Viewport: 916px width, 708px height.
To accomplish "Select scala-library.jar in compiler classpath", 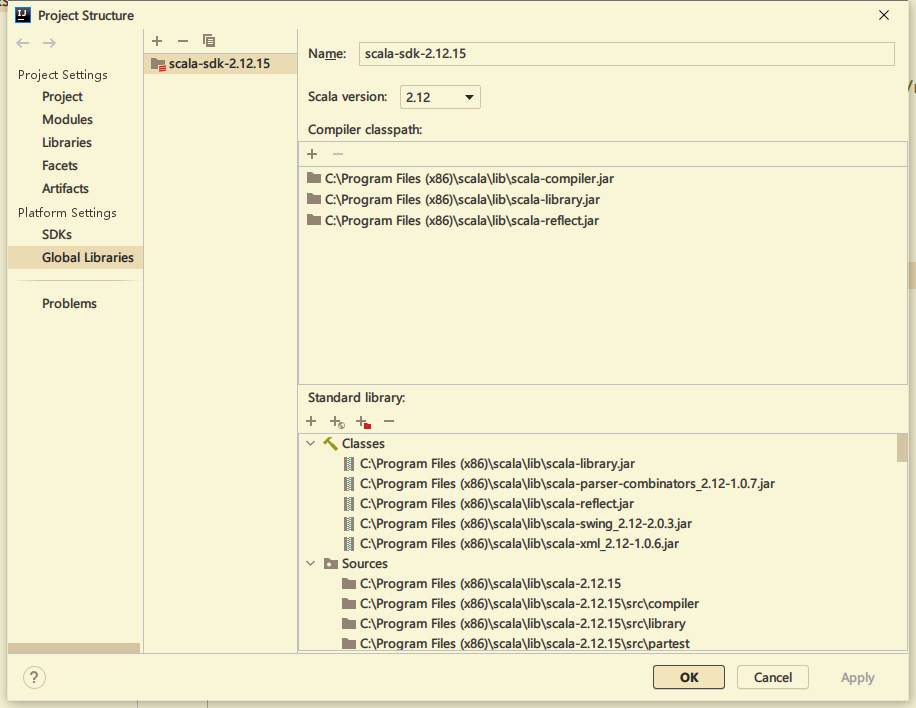I will (462, 200).
